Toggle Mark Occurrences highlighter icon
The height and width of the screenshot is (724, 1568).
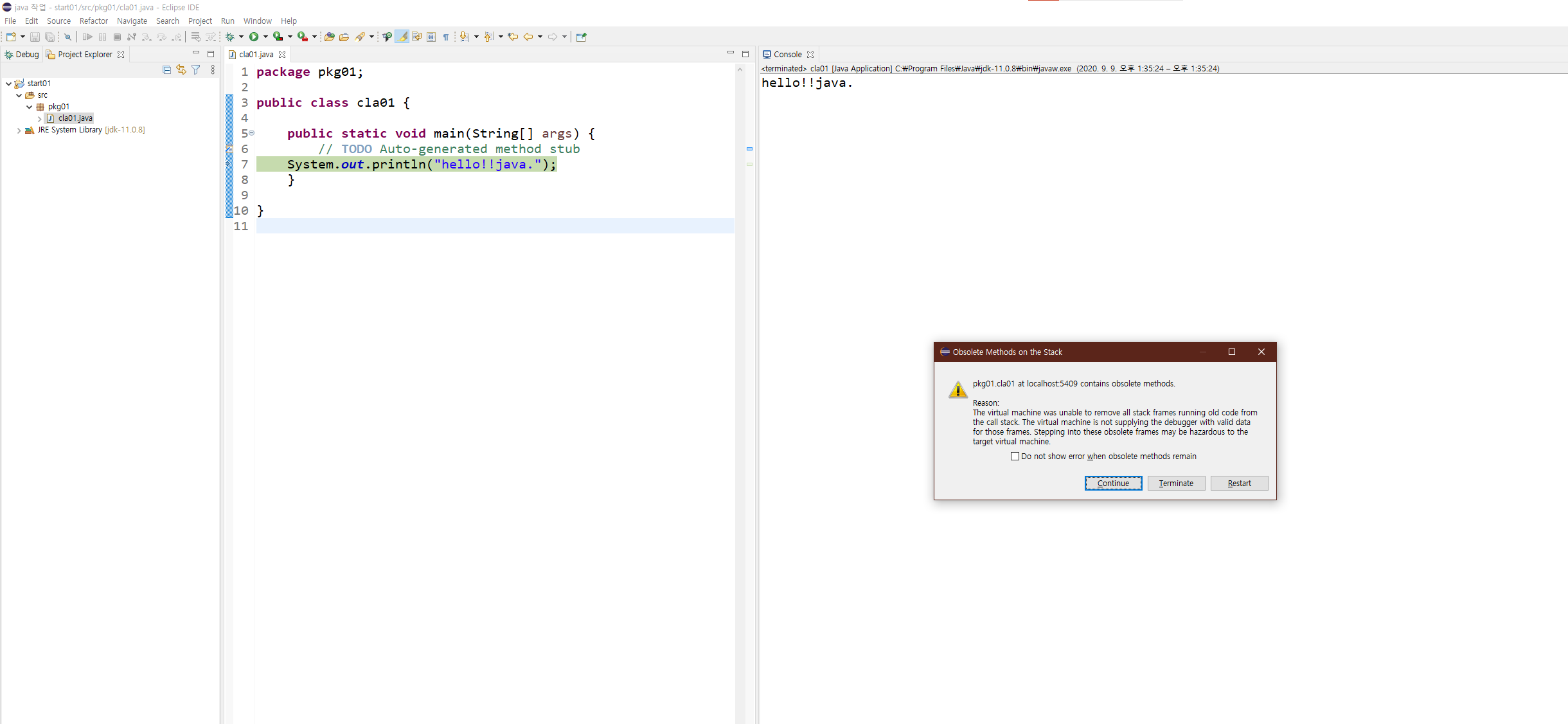tap(402, 37)
